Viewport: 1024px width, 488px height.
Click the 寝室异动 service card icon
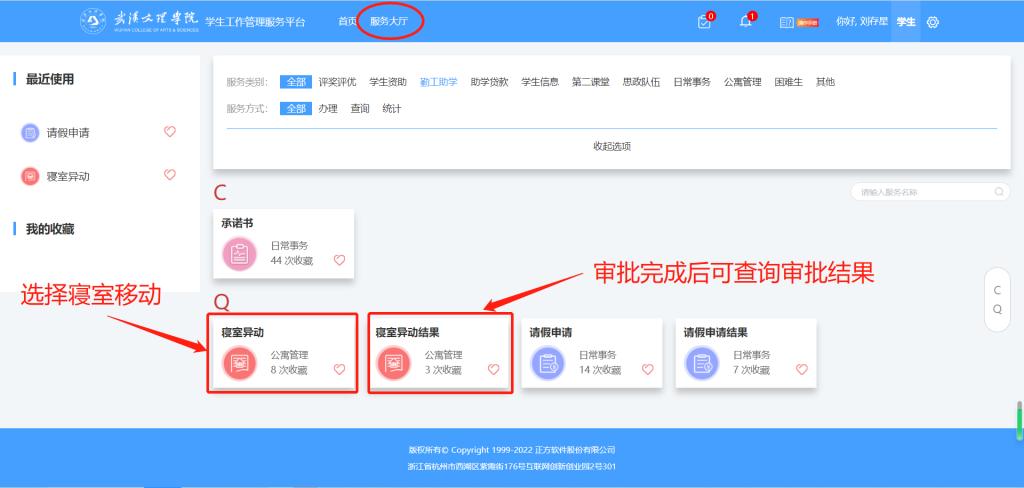point(239,364)
